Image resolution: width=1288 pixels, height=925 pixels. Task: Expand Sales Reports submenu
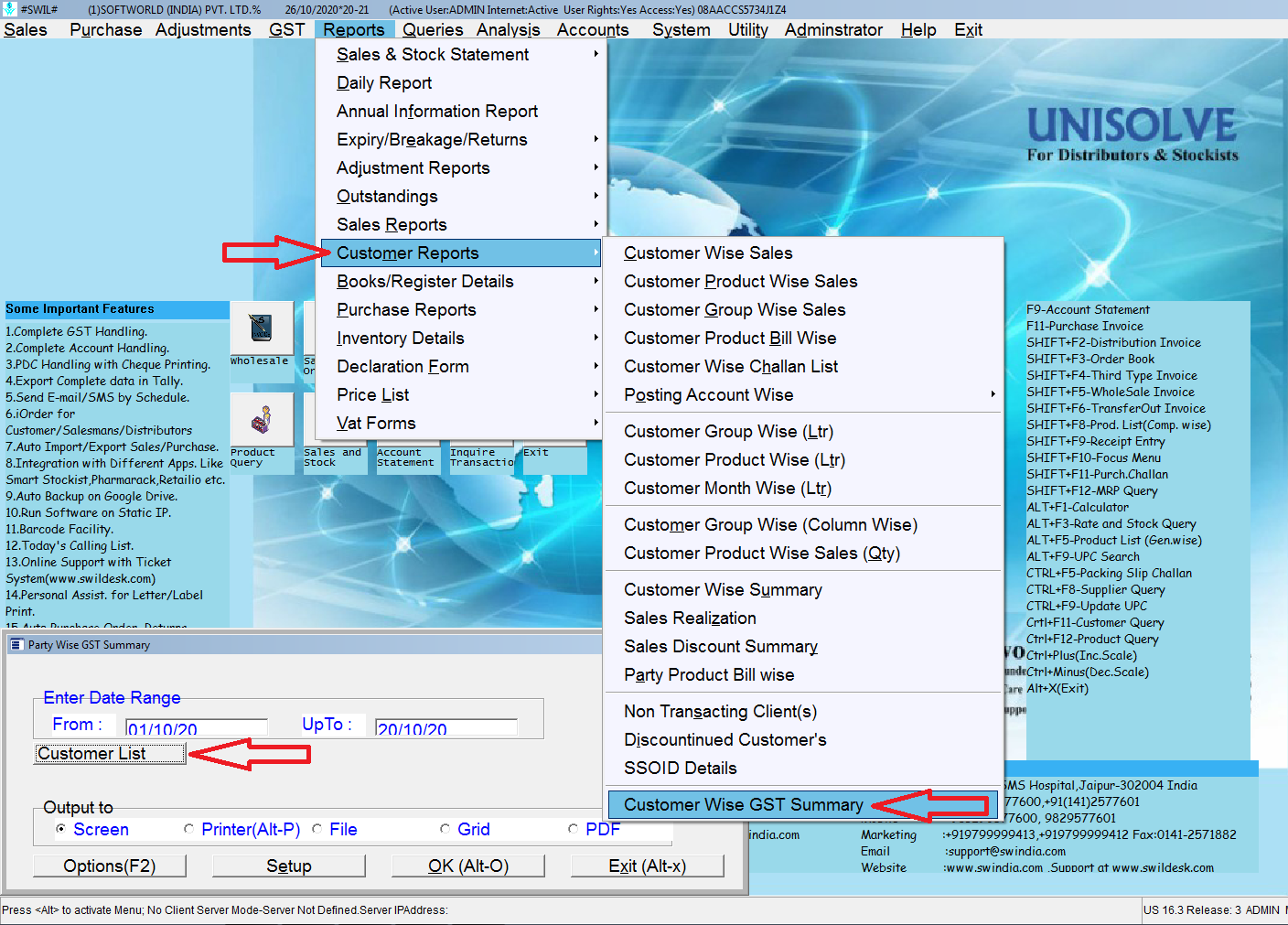[461, 224]
